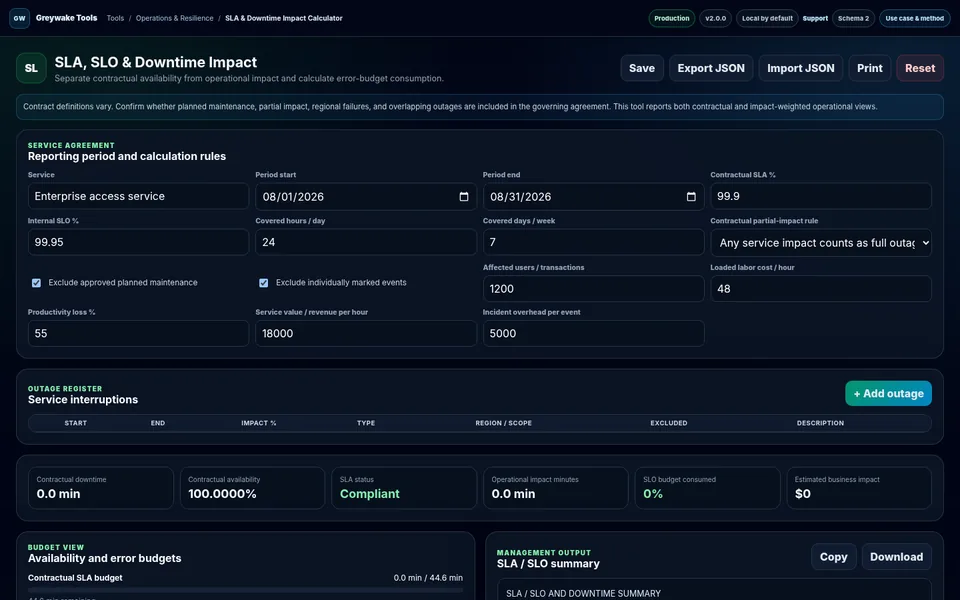Click Affected users / transactions field
The image size is (960, 600).
[593, 289]
